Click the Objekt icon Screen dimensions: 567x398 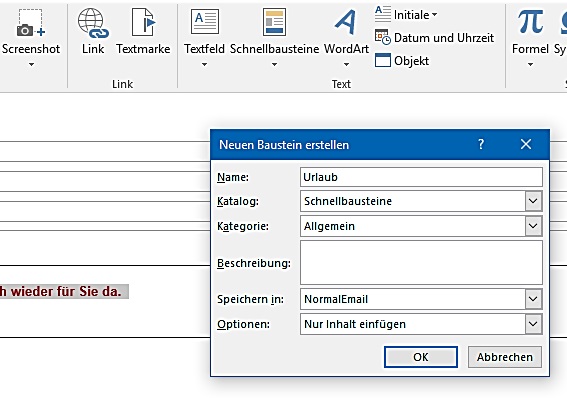pos(383,60)
